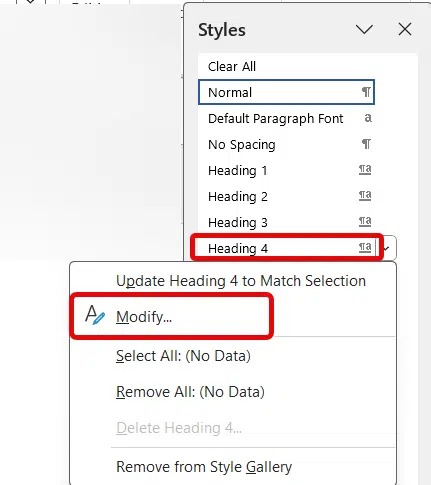
Task: Click the linked style icon beside Heading 3
Action: 365,221
